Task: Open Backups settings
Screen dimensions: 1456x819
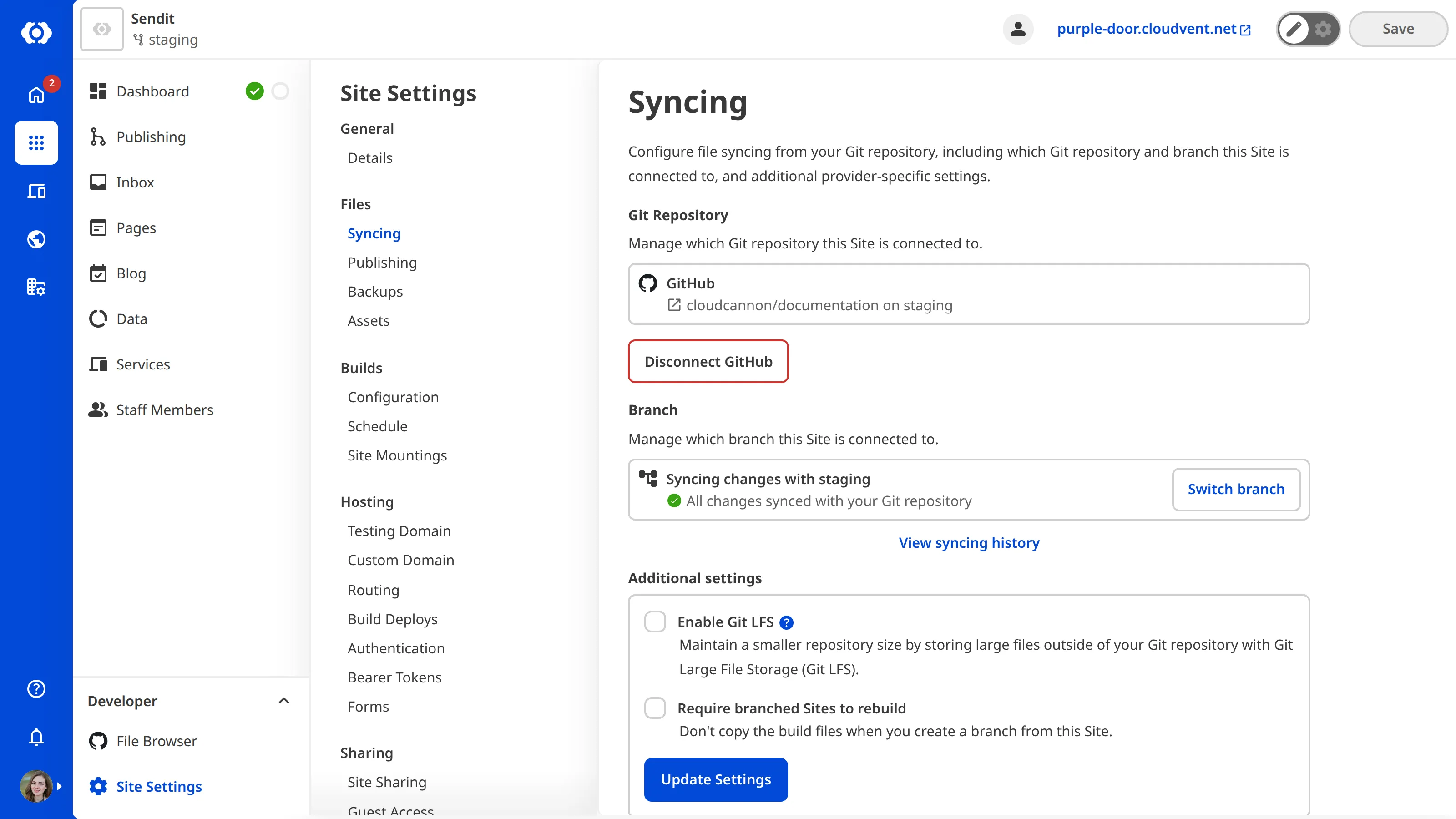Action: 375,292
